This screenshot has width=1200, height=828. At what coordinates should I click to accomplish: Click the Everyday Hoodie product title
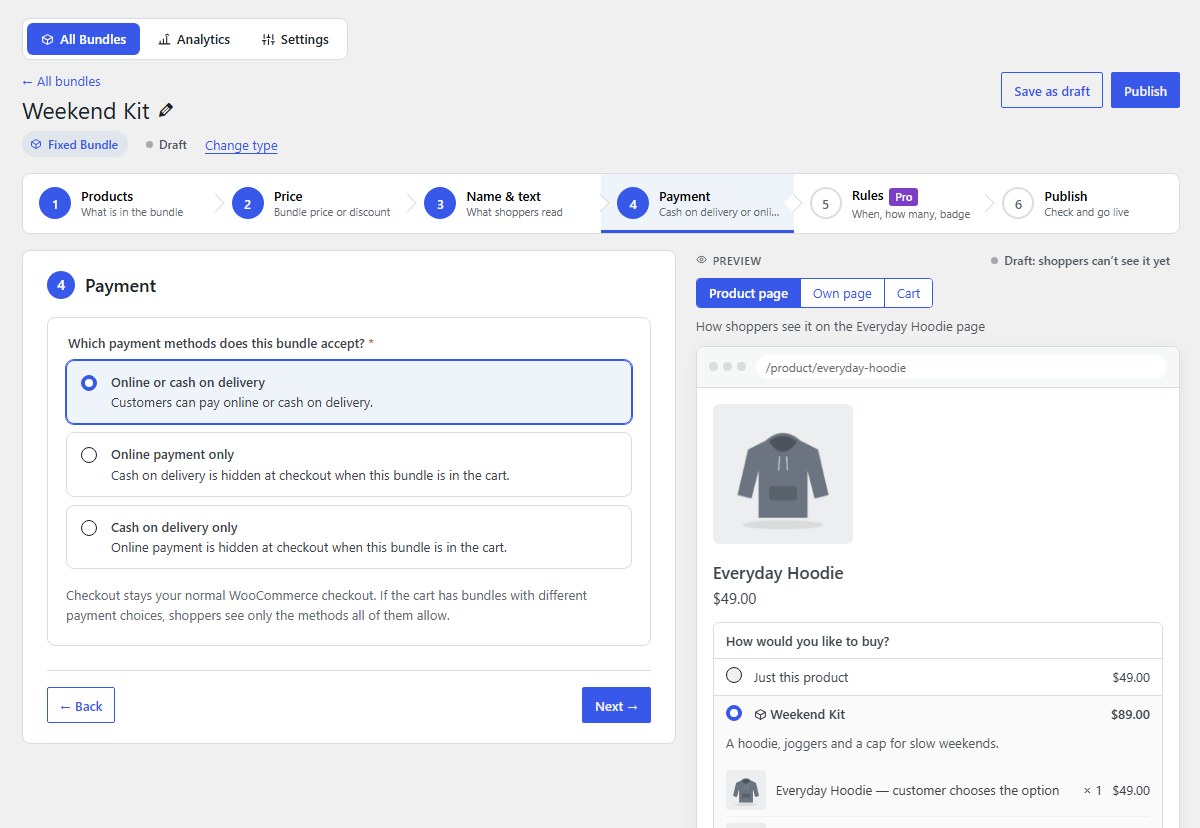coord(778,573)
